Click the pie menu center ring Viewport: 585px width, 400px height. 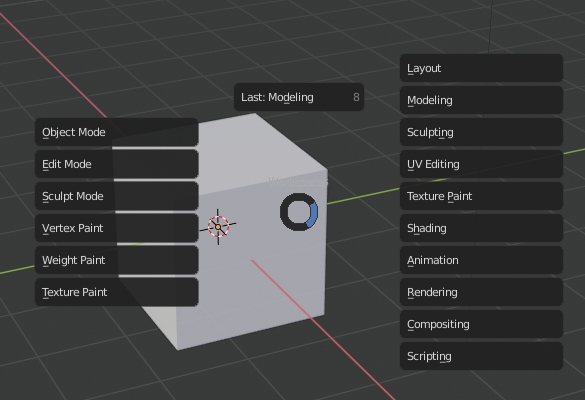[299, 212]
